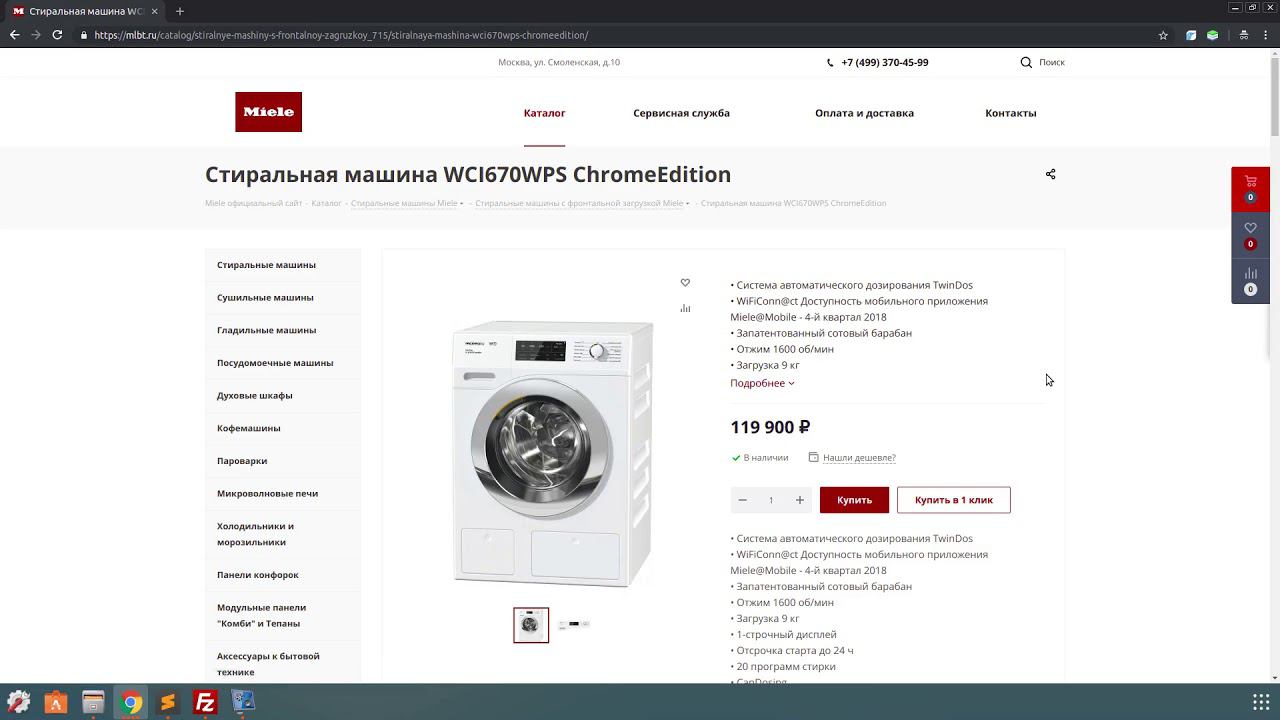Click the Miele logo
Image resolution: width=1280 pixels, height=720 pixels.
[x=268, y=112]
